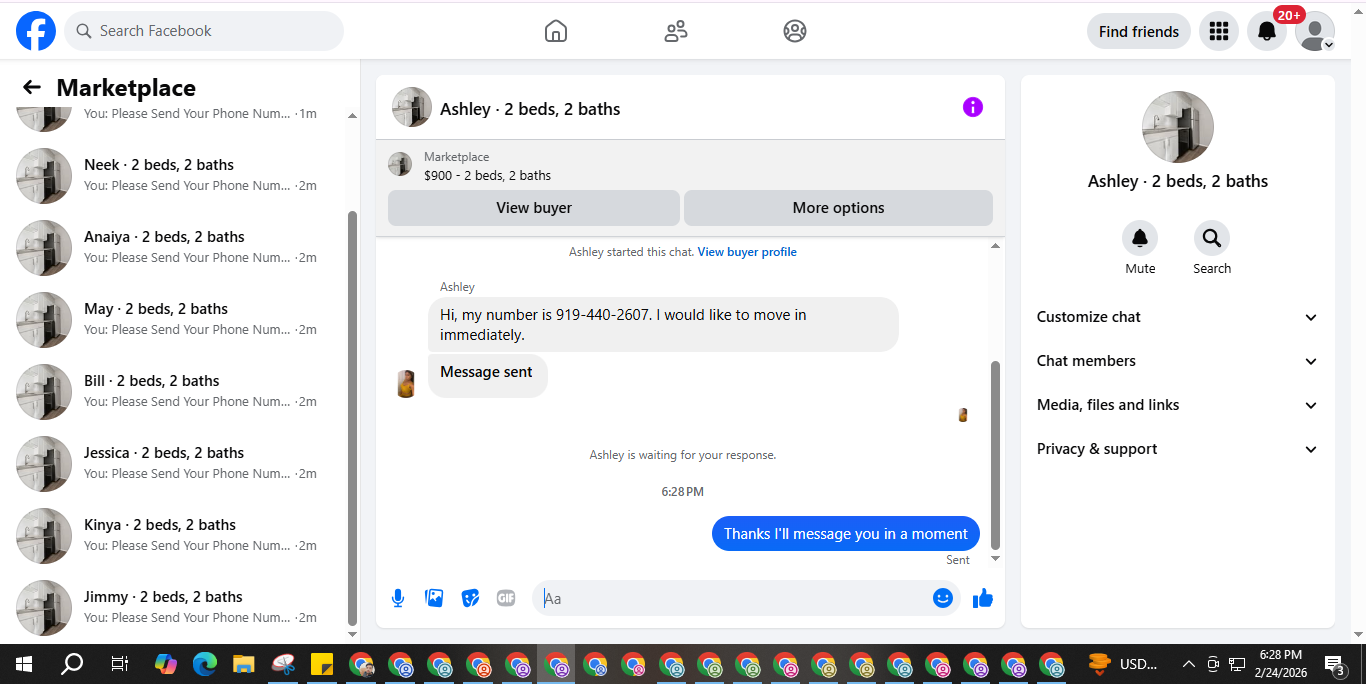Expand Chat members section

(x=1178, y=361)
